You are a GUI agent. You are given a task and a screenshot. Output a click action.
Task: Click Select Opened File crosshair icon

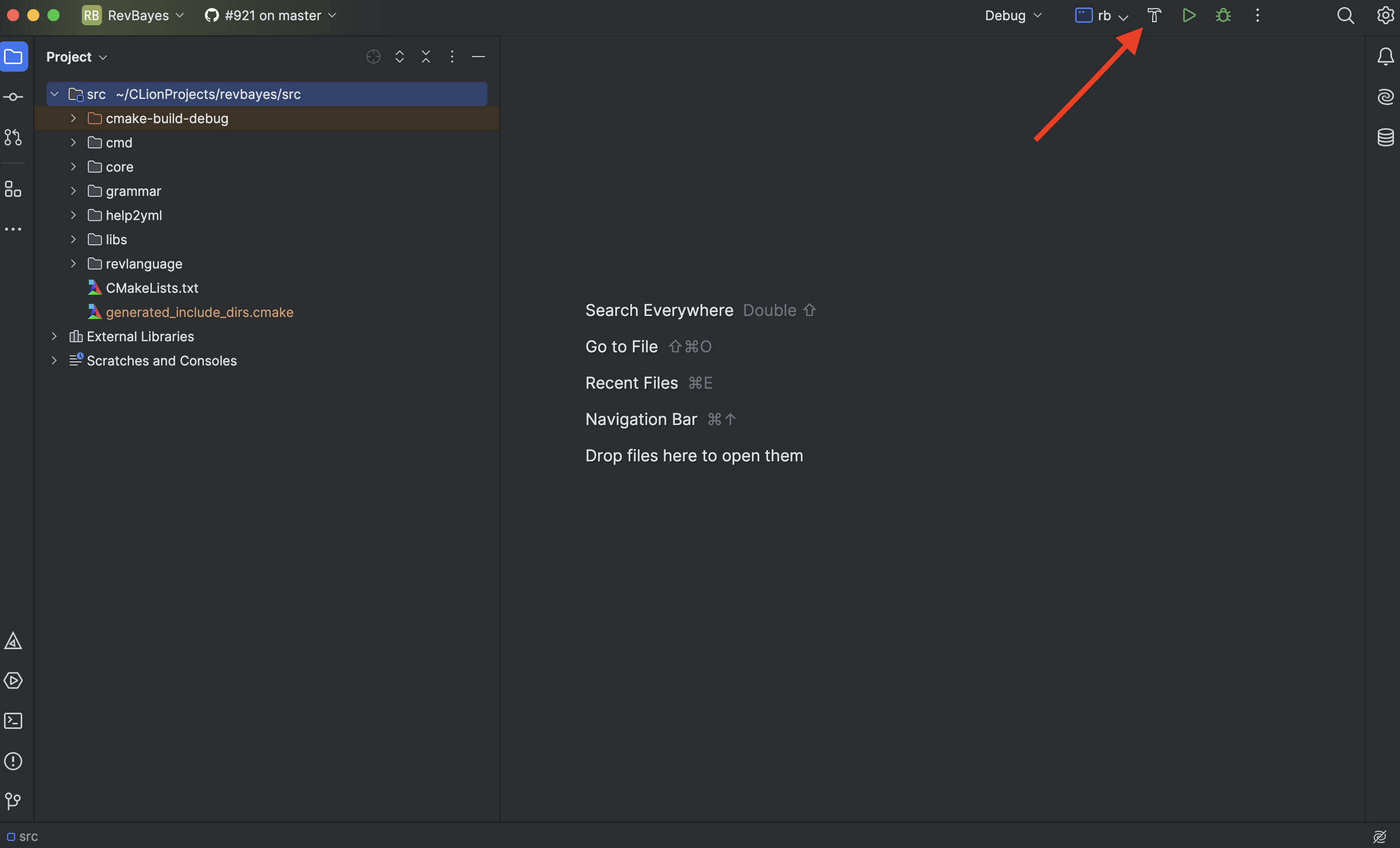tap(373, 56)
